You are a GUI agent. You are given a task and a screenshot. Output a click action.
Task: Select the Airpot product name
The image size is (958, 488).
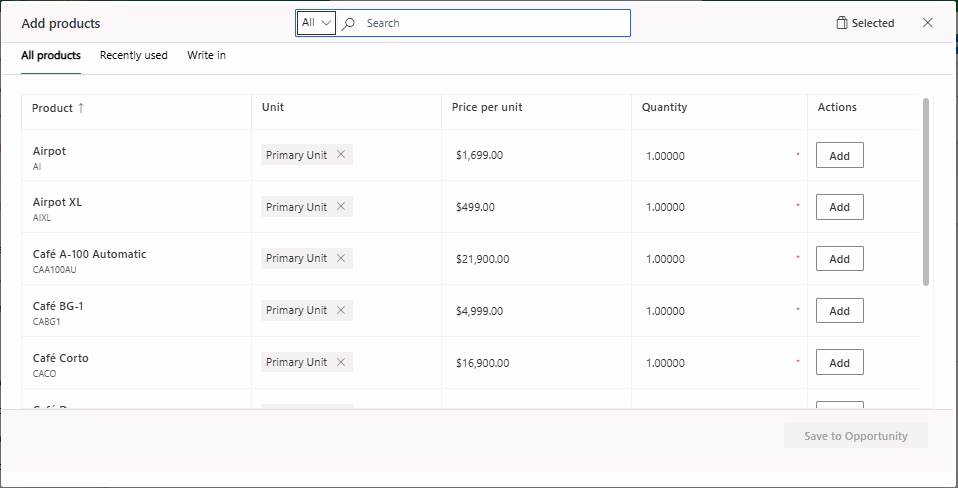point(49,151)
